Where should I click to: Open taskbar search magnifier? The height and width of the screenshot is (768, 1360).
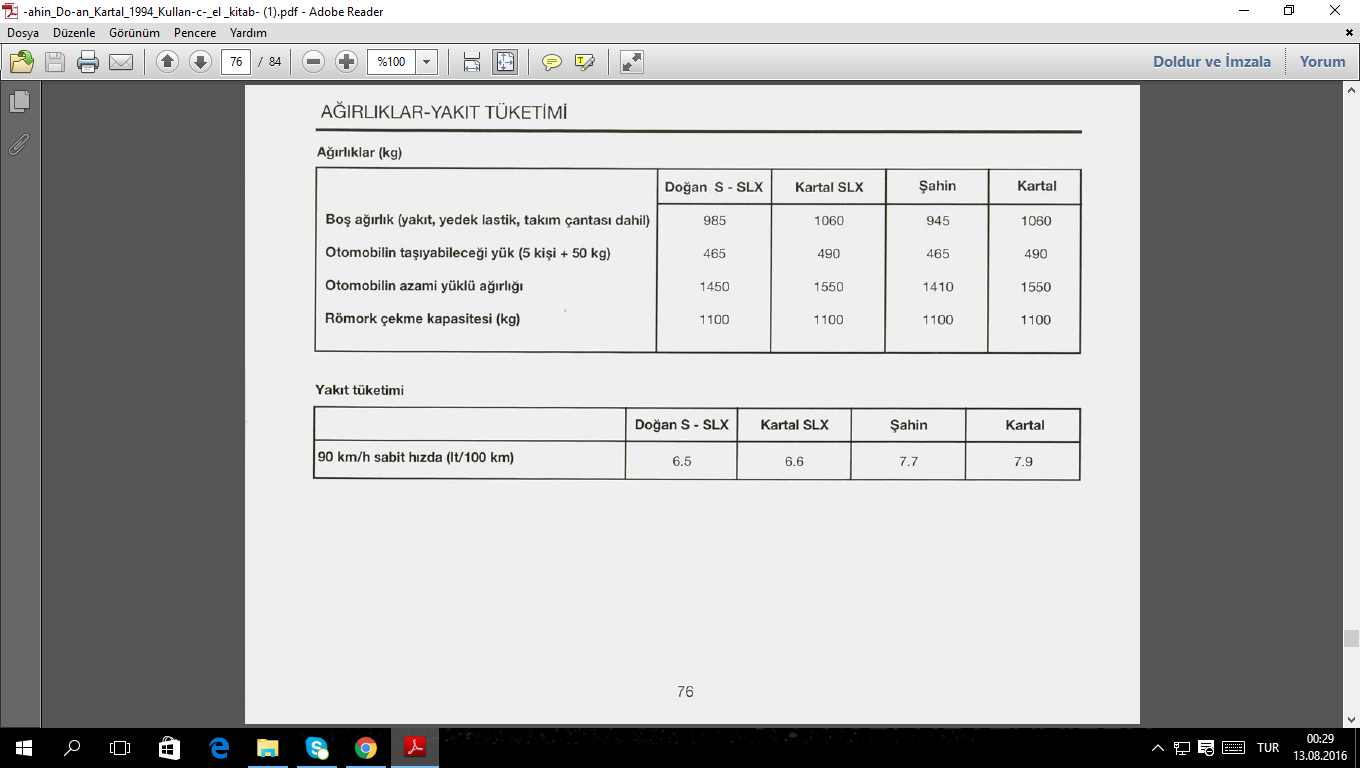(72, 747)
